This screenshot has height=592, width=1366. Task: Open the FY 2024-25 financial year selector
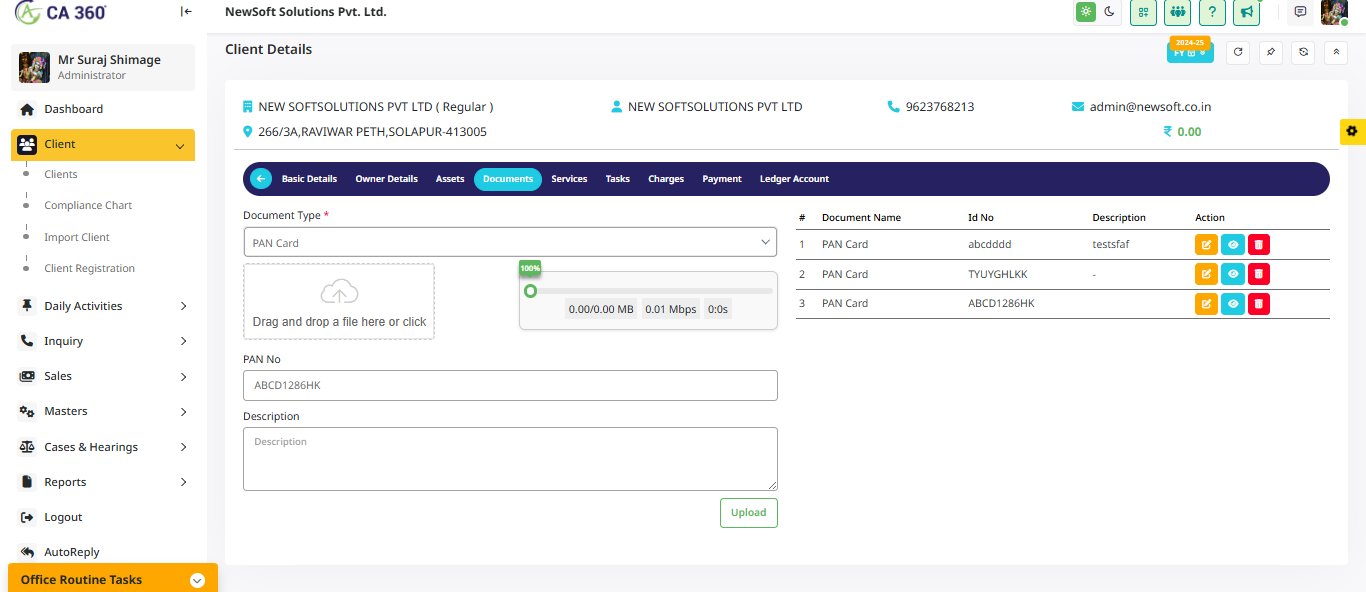1190,50
